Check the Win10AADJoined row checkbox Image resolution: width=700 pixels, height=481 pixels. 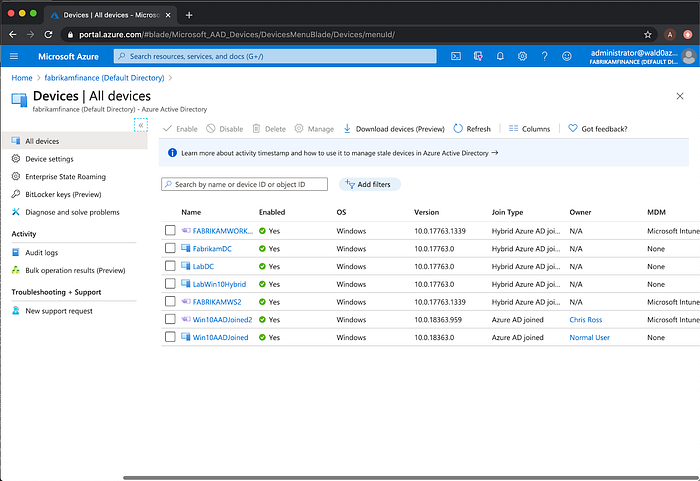click(x=170, y=337)
